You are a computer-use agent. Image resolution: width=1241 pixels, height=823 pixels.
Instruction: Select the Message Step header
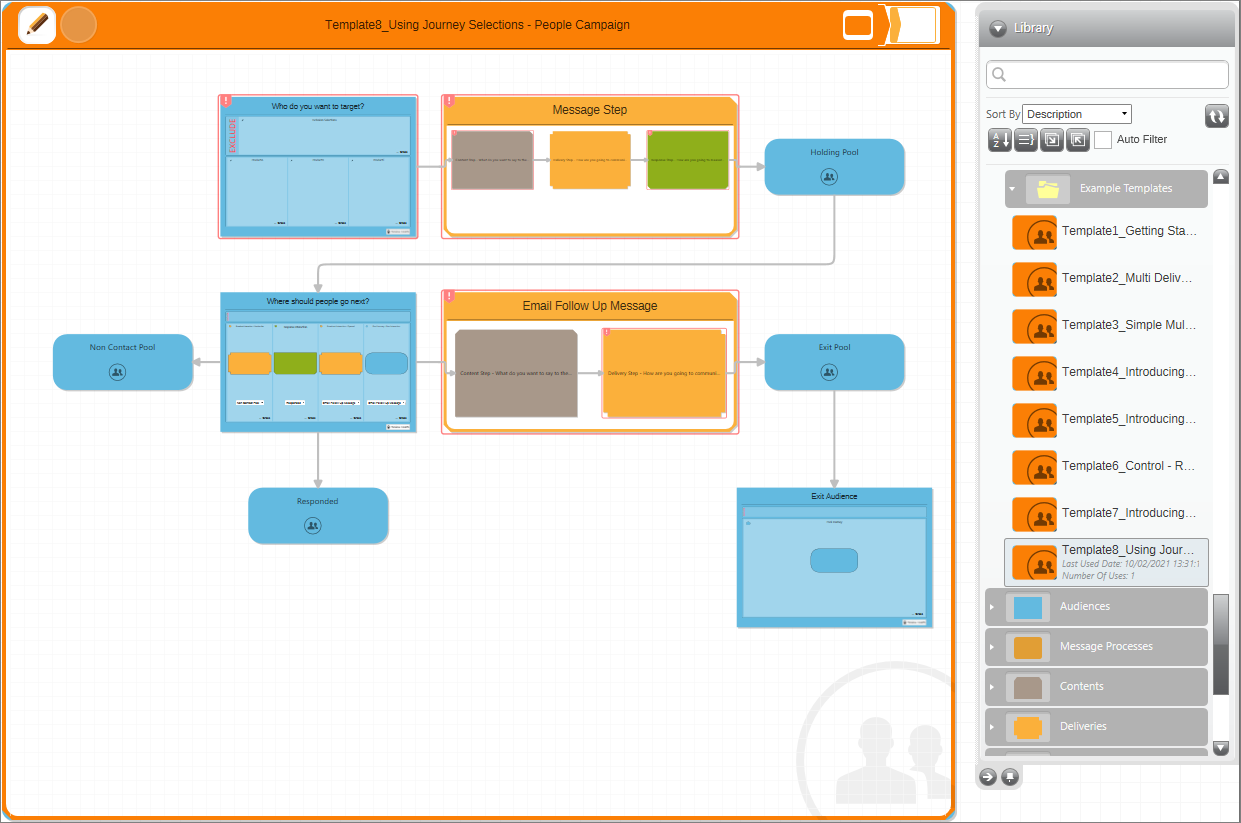[590, 110]
